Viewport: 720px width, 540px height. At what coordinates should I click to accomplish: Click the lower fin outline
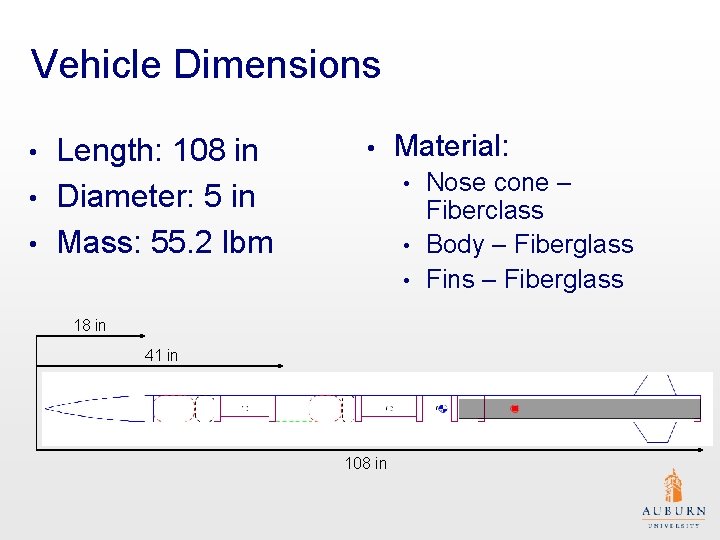pos(655,432)
